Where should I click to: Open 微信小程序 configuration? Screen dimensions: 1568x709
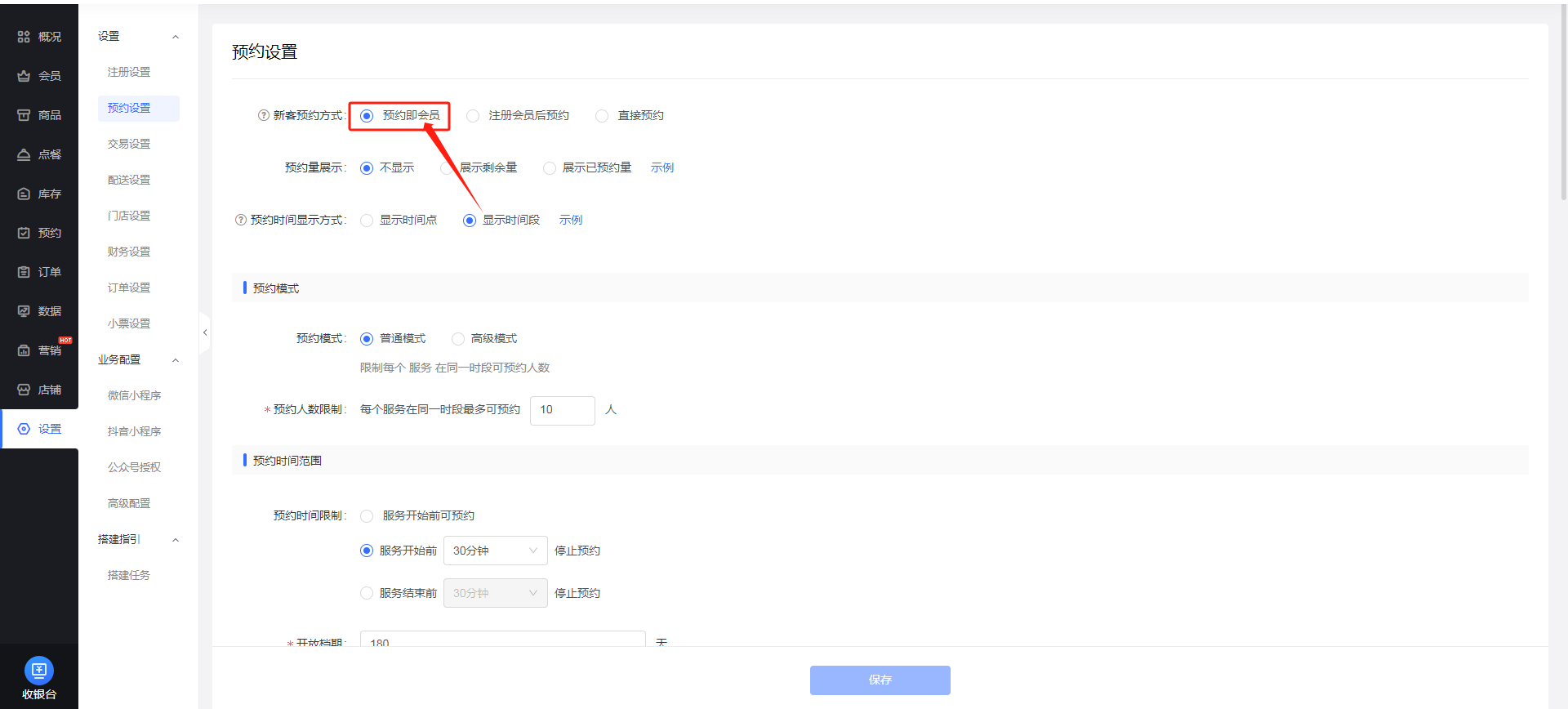(x=135, y=395)
